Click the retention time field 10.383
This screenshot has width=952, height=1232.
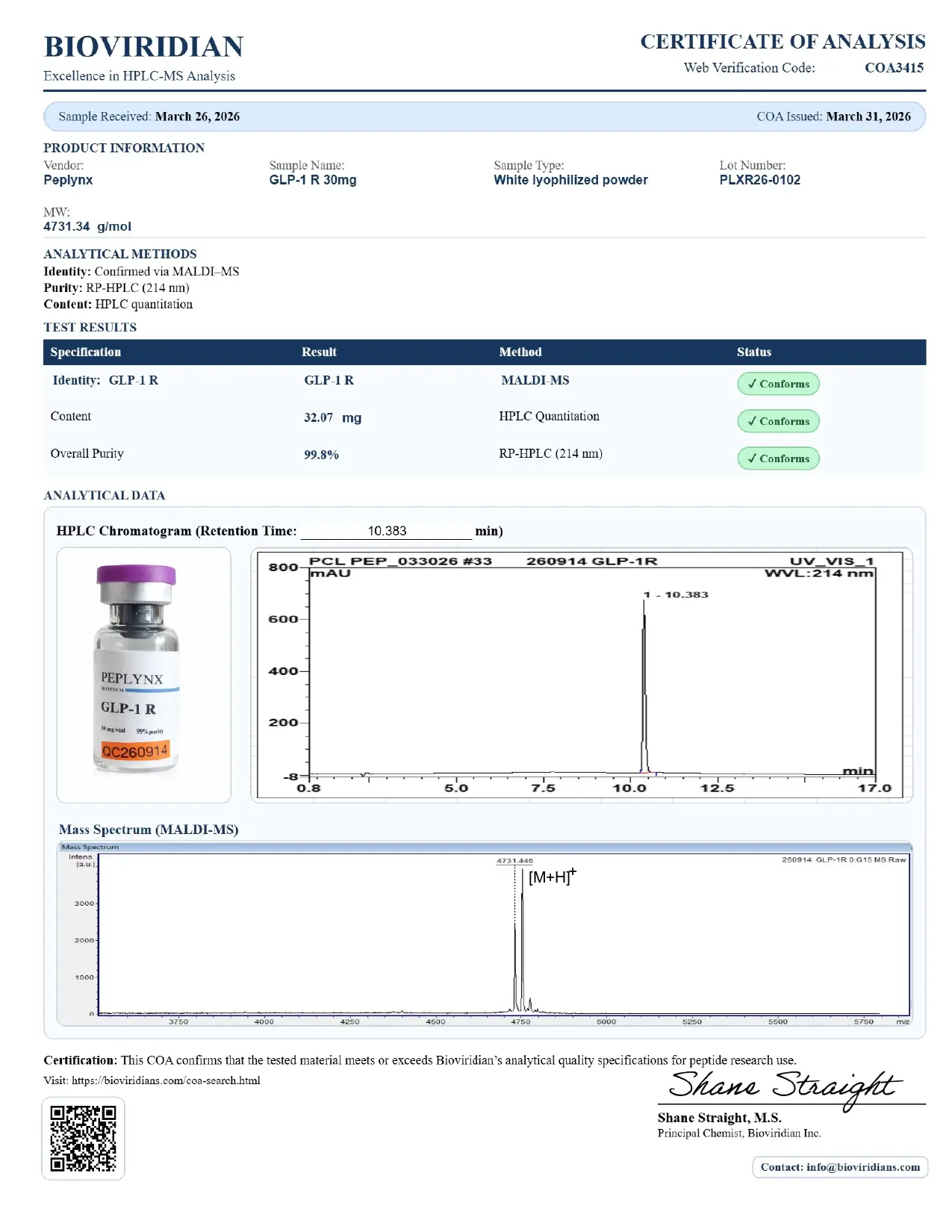387,531
